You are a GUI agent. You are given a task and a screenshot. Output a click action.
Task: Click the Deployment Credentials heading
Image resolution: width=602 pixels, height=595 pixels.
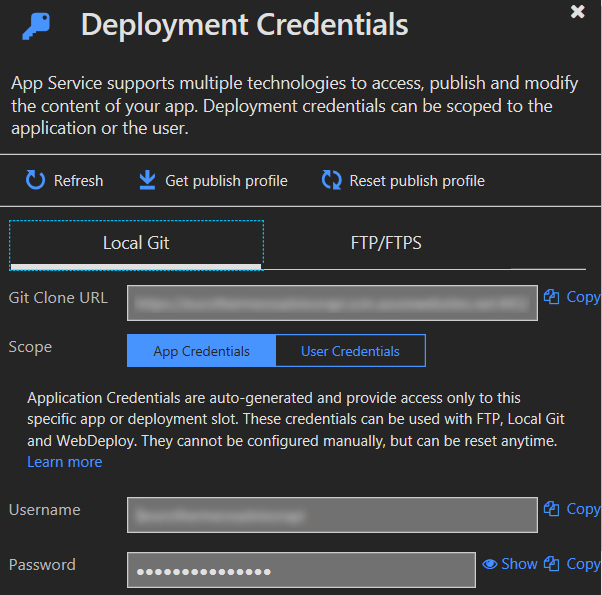click(245, 25)
